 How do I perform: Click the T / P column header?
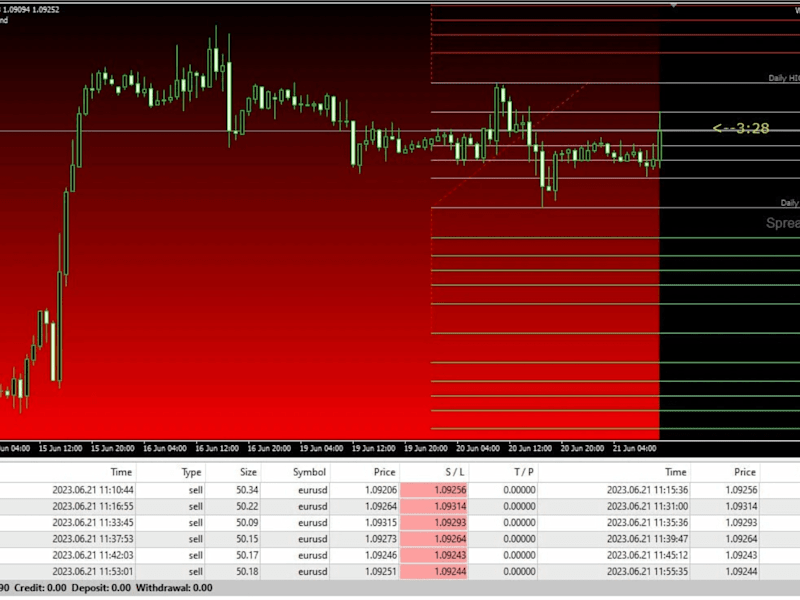coord(523,472)
